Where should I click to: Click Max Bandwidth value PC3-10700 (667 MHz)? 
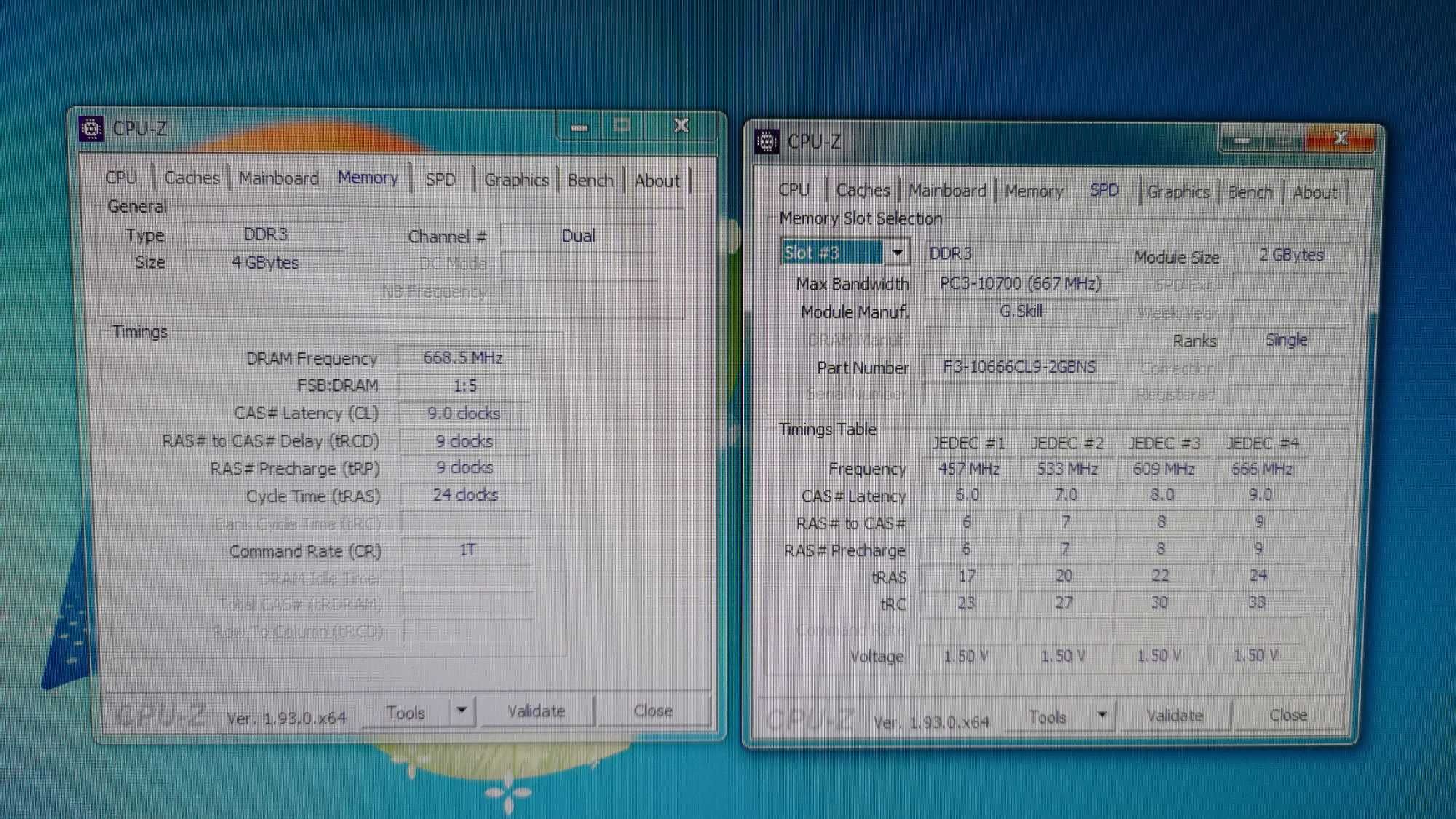coord(1021,283)
